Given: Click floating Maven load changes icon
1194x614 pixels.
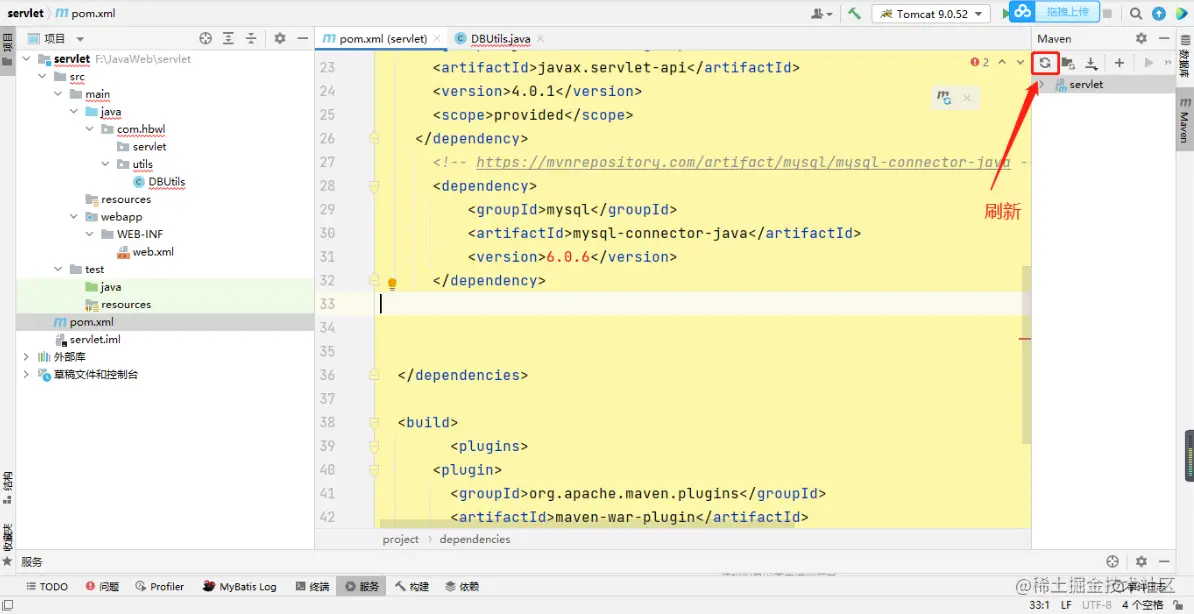Looking at the screenshot, I should pyautogui.click(x=944, y=98).
